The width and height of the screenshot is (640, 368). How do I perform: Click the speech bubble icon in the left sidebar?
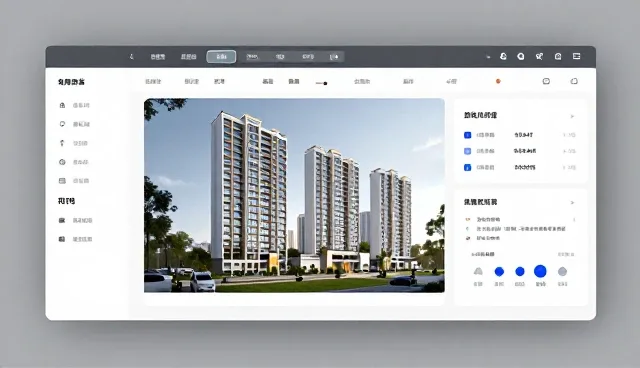coord(62,124)
